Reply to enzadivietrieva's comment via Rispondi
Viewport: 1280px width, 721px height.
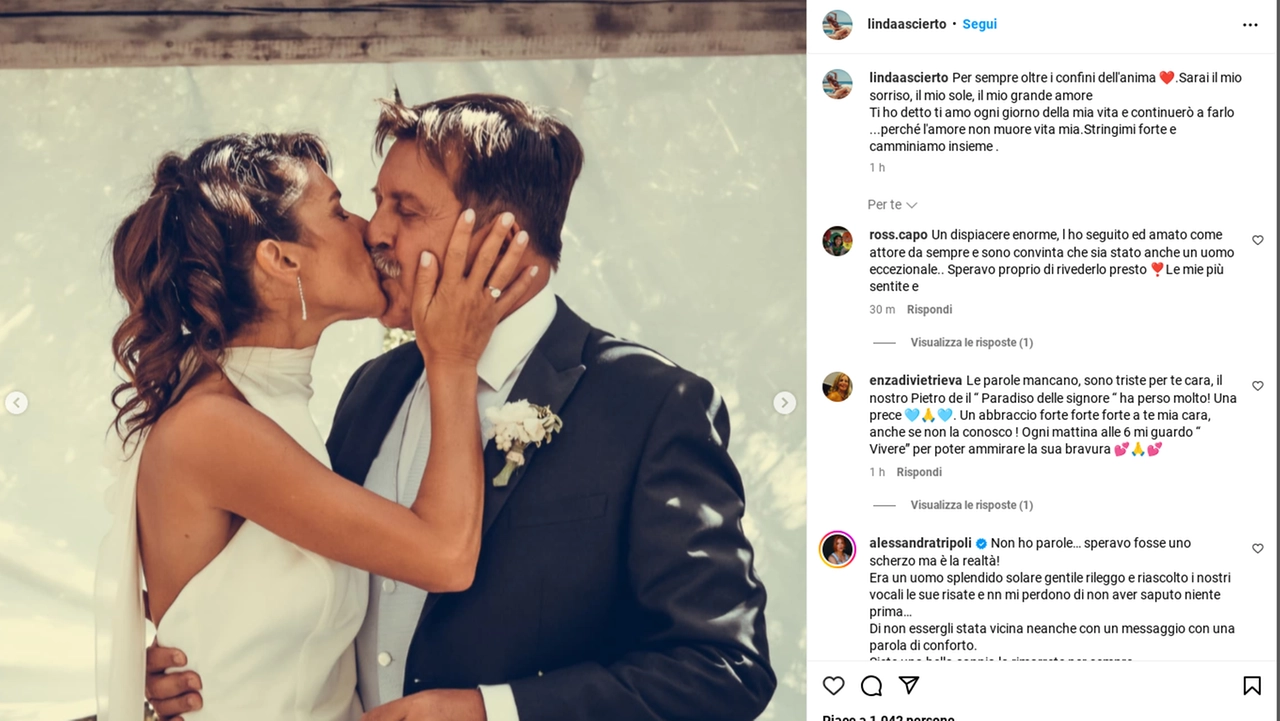point(919,472)
